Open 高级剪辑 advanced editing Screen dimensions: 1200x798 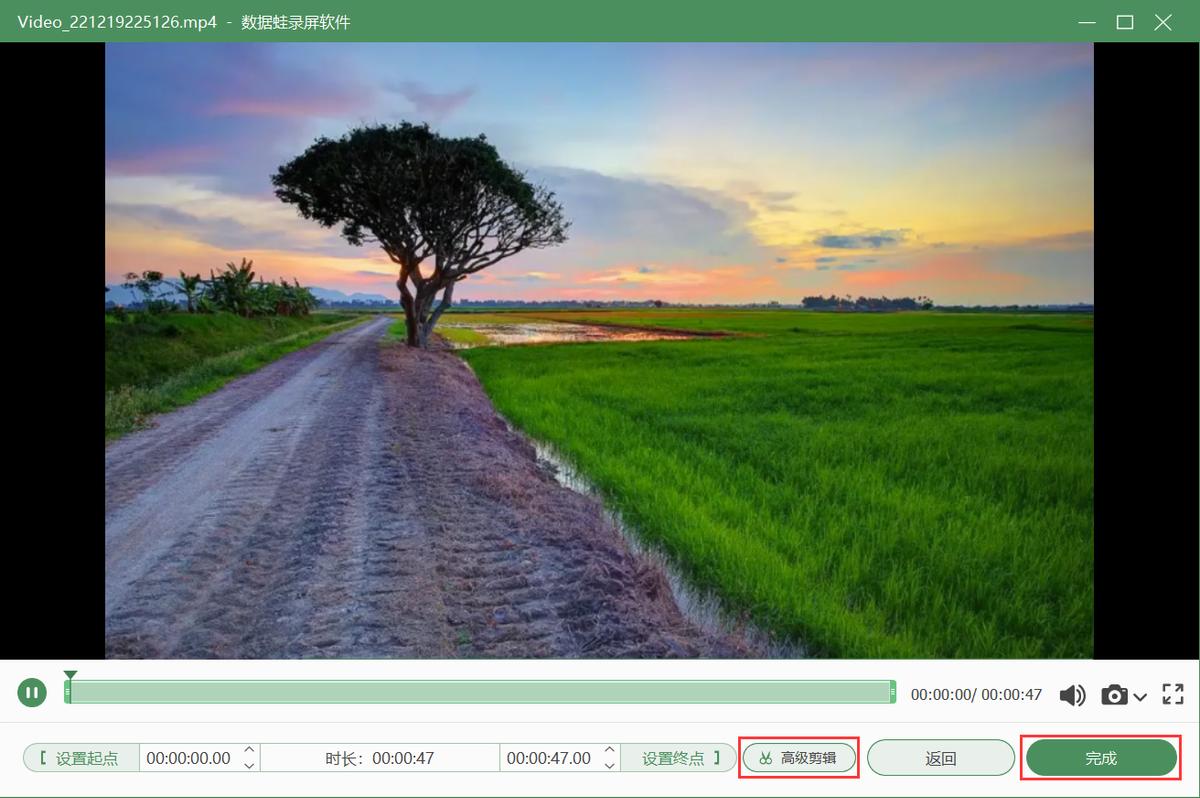(x=799, y=758)
